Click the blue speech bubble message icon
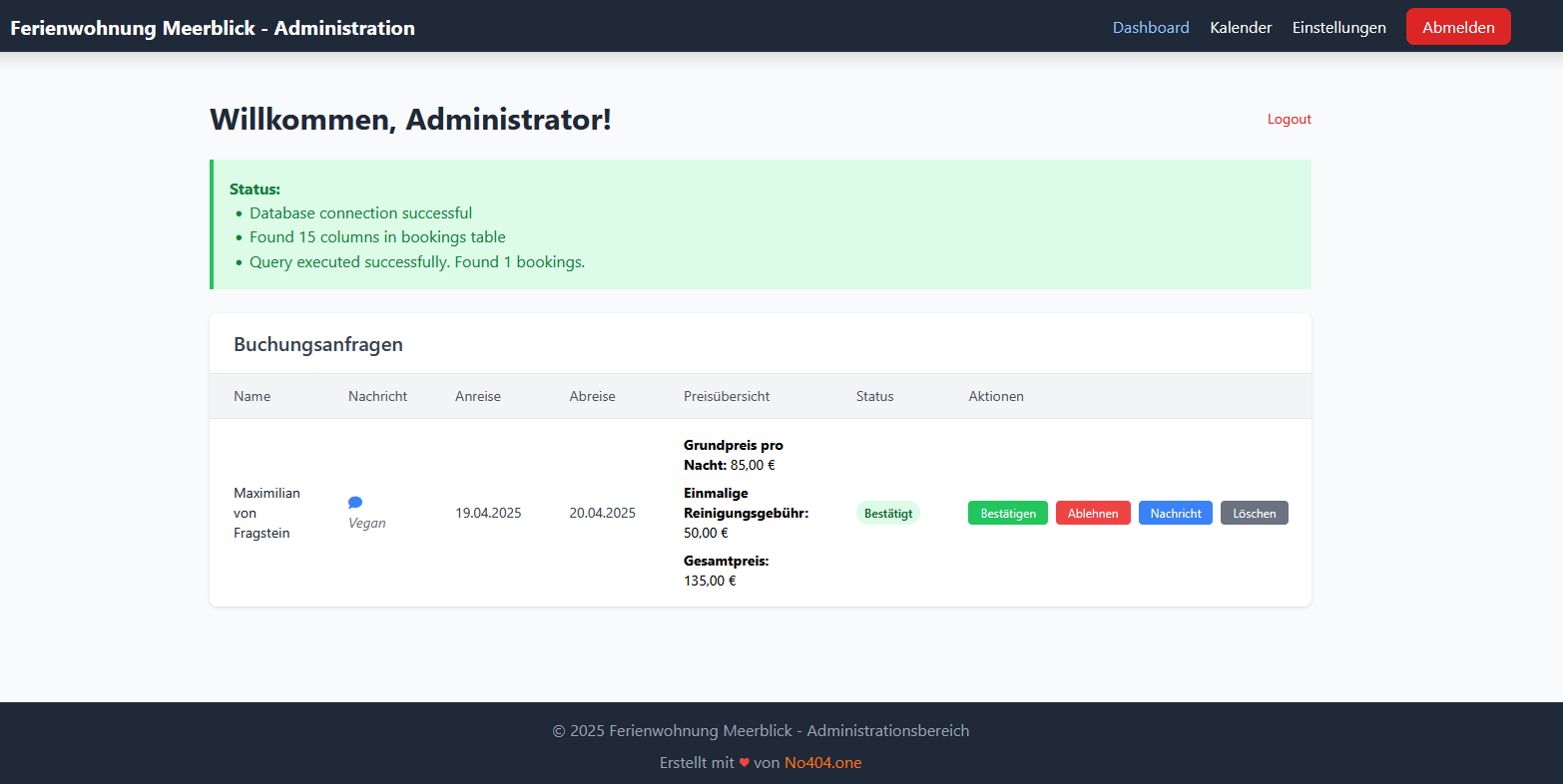This screenshot has height=784, width=1563. 355,503
